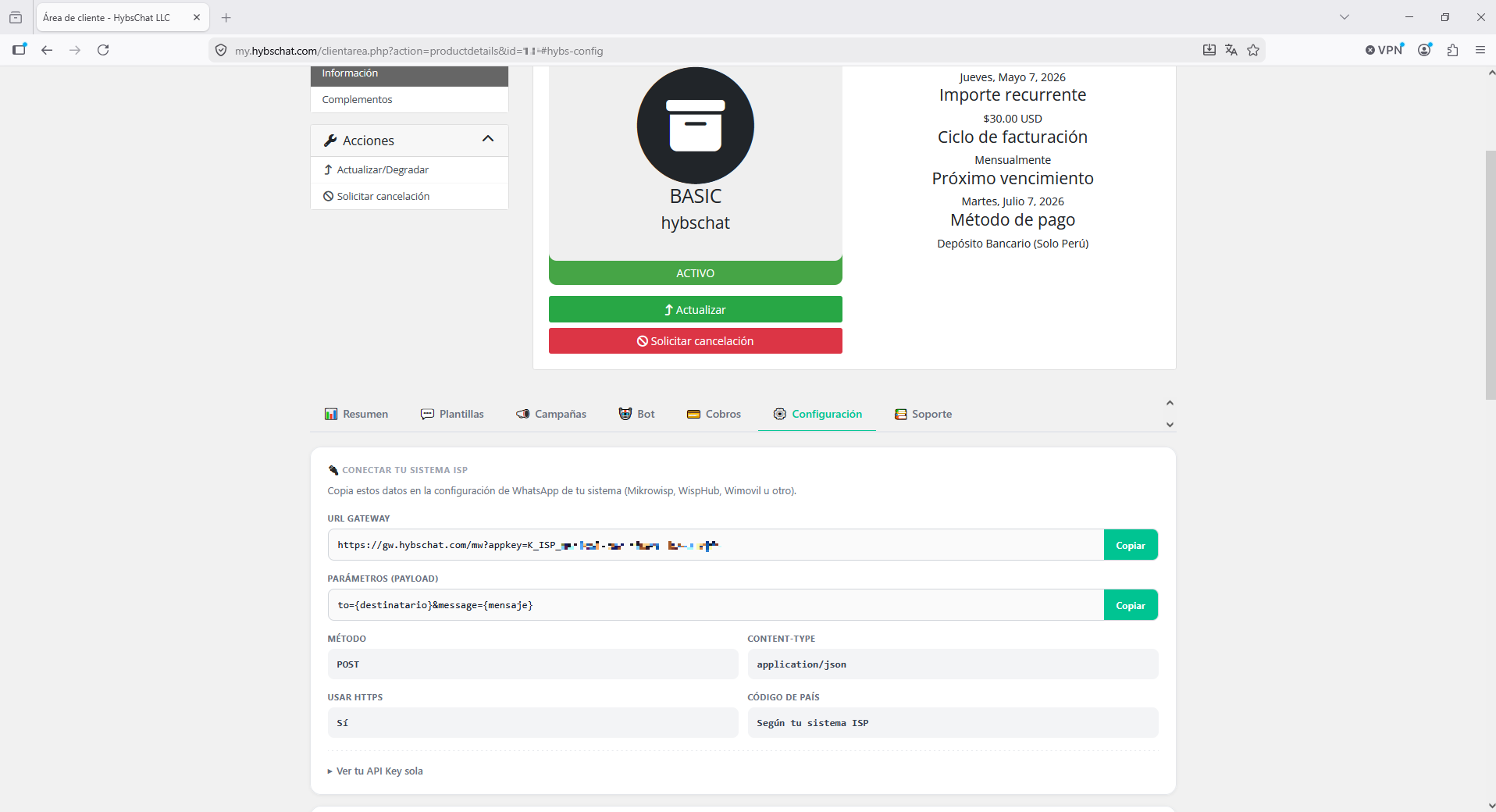Click the Configuración gear icon
This screenshot has width=1496, height=812.
coord(780,414)
